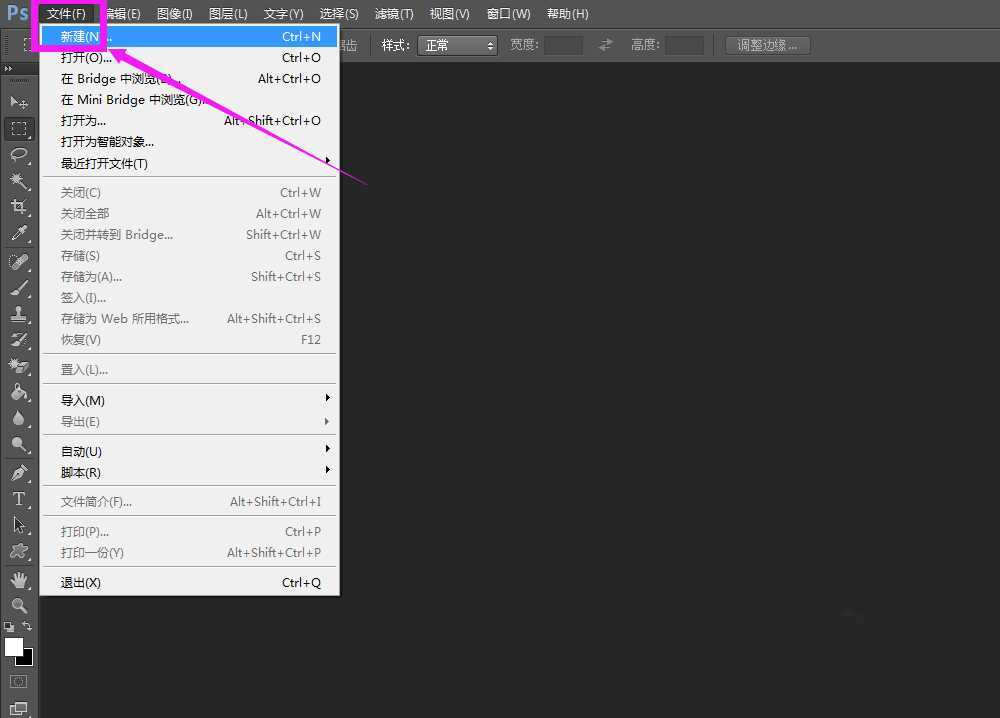Open the 滤镜(T) menu

(x=394, y=13)
